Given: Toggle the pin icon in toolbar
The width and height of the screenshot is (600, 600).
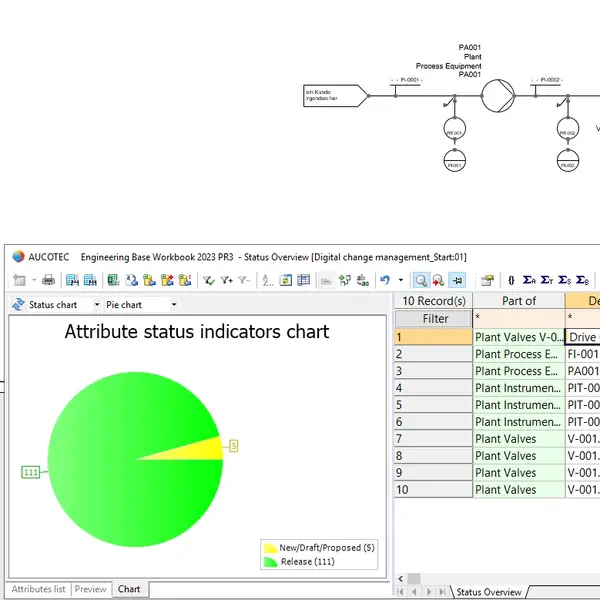Looking at the screenshot, I should coord(457,281).
